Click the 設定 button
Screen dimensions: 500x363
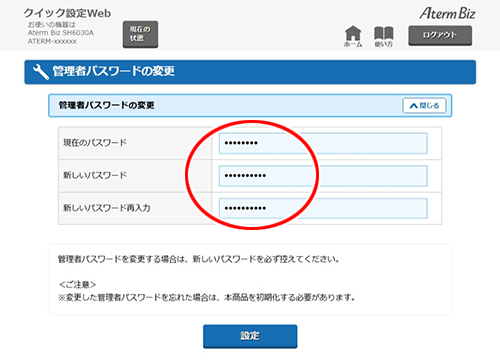[250, 336]
